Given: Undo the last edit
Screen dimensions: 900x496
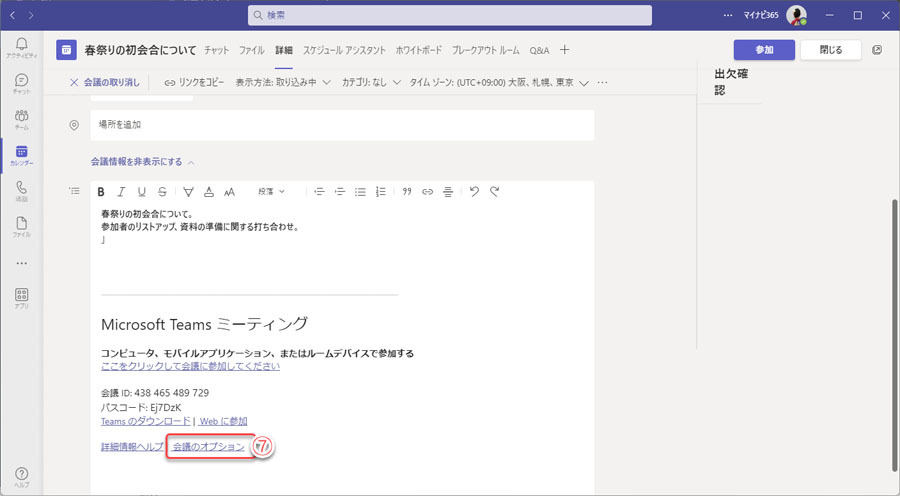Looking at the screenshot, I should click(474, 192).
